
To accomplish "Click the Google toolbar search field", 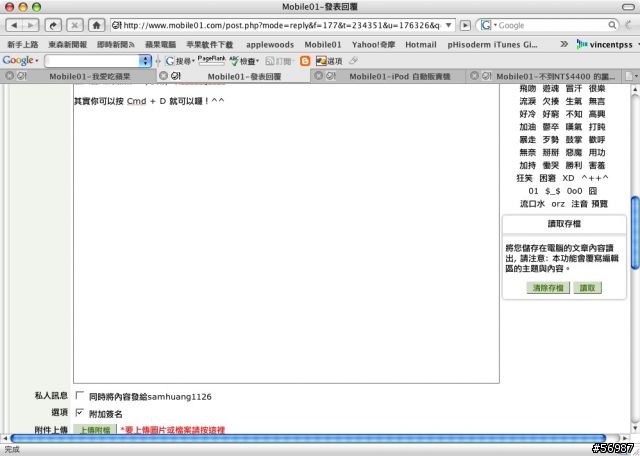I will point(92,61).
